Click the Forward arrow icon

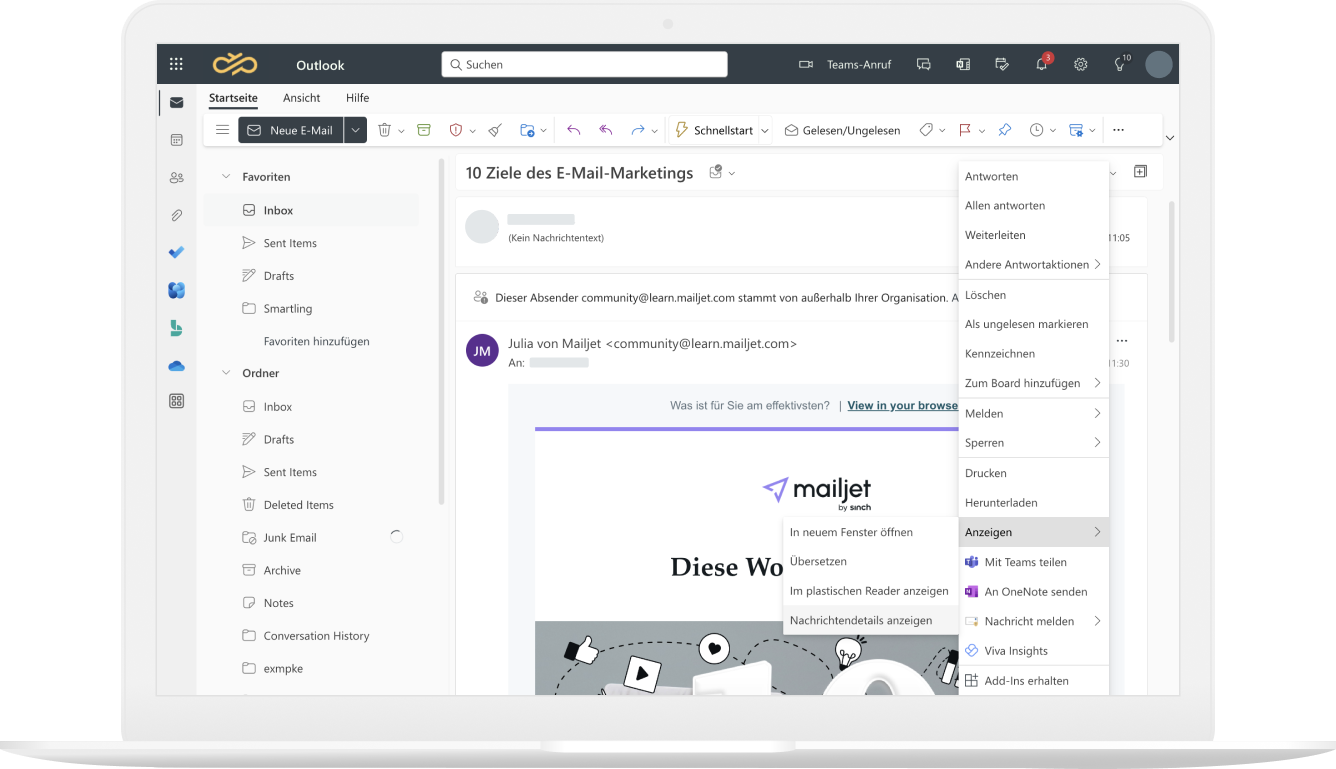pyautogui.click(x=638, y=130)
